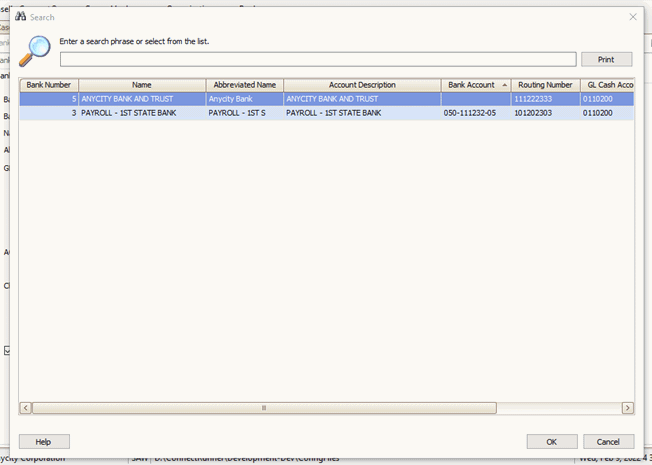This screenshot has width=652, height=465.
Task: Select the PAYROLL - 1ST STATE BANK row
Action: tap(142, 113)
